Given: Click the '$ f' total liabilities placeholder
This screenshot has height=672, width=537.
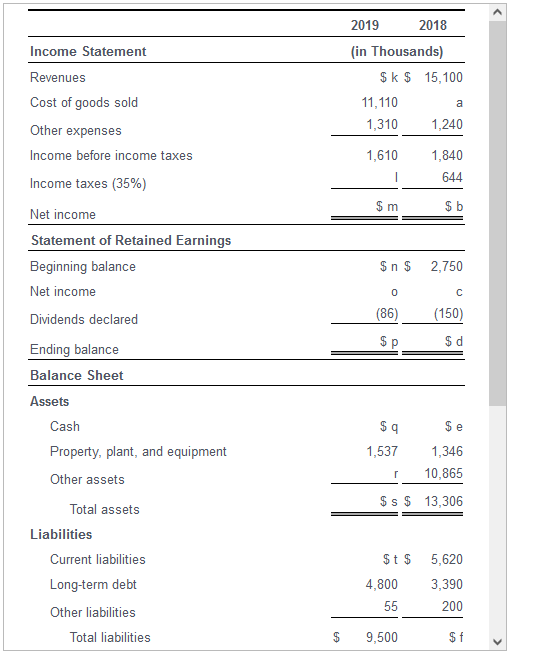Looking at the screenshot, I should pos(456,638).
